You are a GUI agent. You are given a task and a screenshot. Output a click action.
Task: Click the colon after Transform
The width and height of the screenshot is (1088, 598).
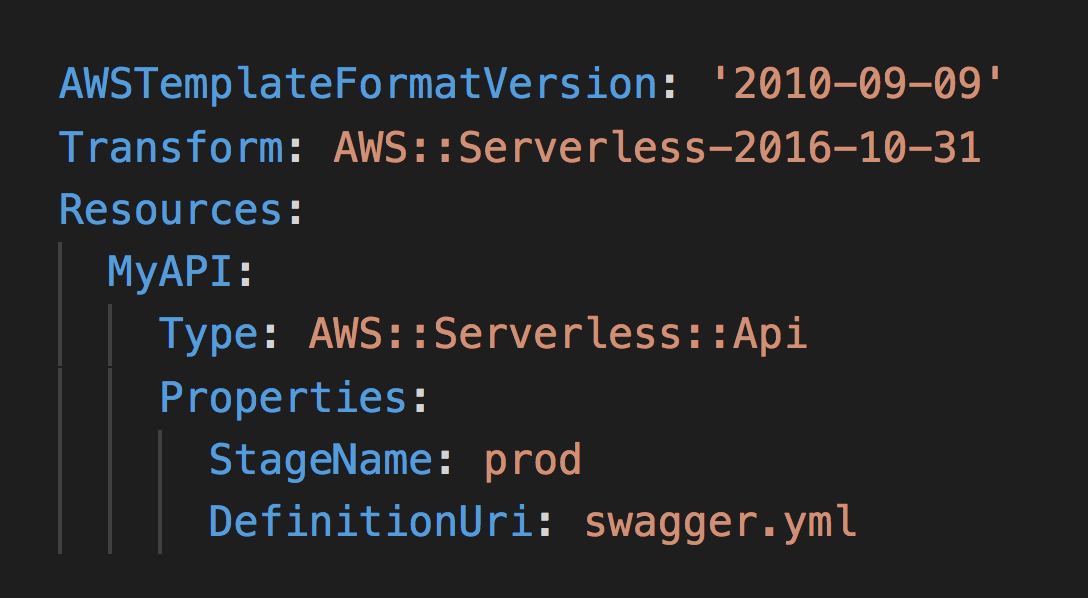pos(295,149)
